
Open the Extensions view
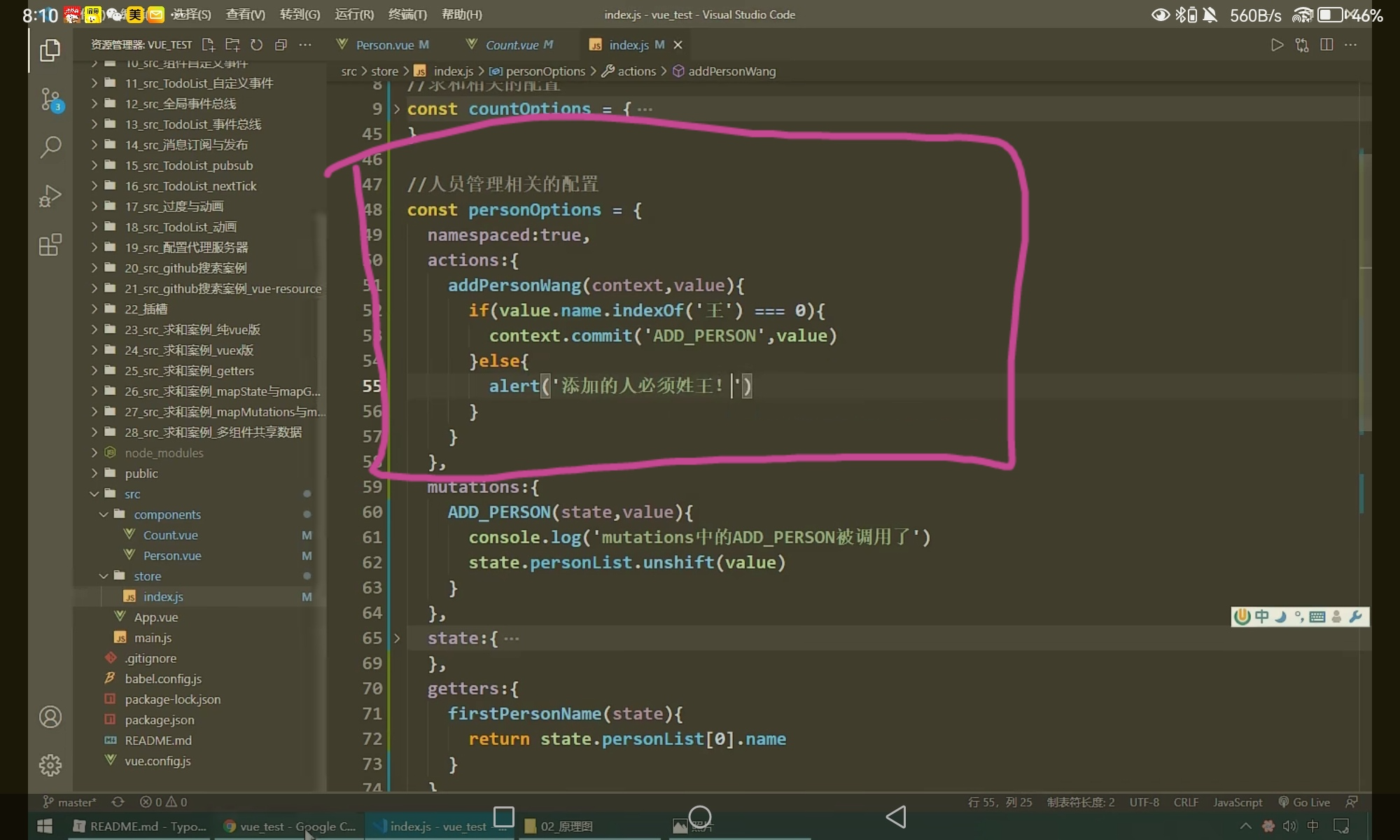[x=50, y=245]
